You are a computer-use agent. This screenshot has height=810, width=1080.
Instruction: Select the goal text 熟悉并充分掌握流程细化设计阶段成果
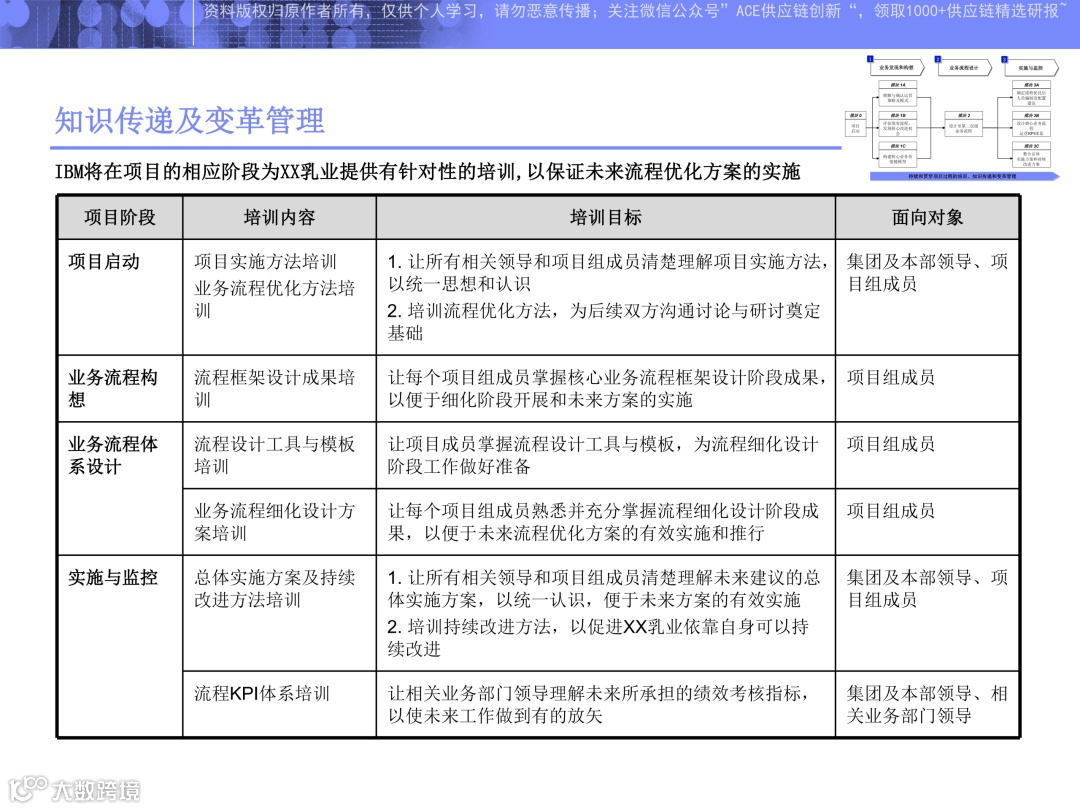pyautogui.click(x=603, y=522)
